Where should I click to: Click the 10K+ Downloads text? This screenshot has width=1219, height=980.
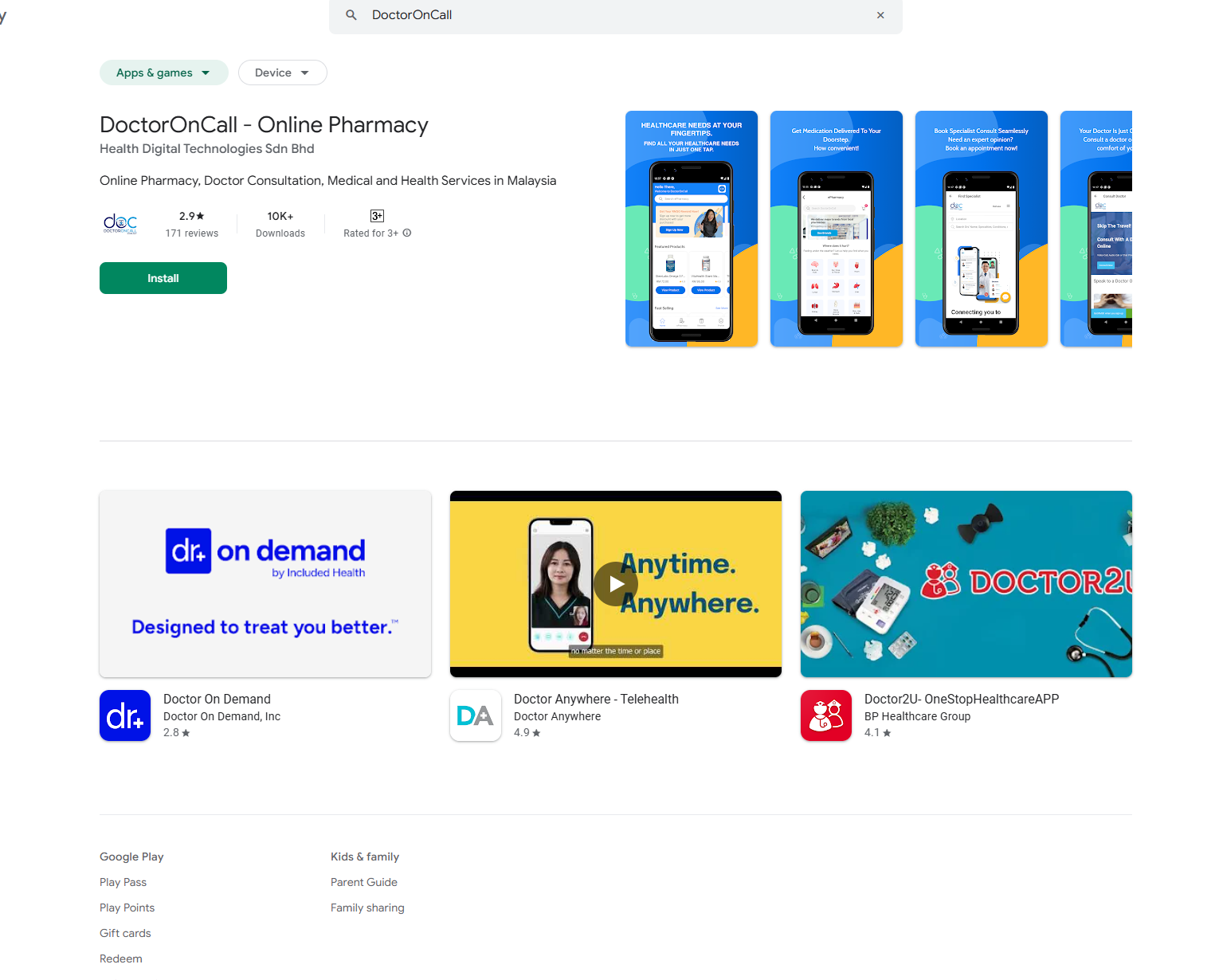click(280, 224)
